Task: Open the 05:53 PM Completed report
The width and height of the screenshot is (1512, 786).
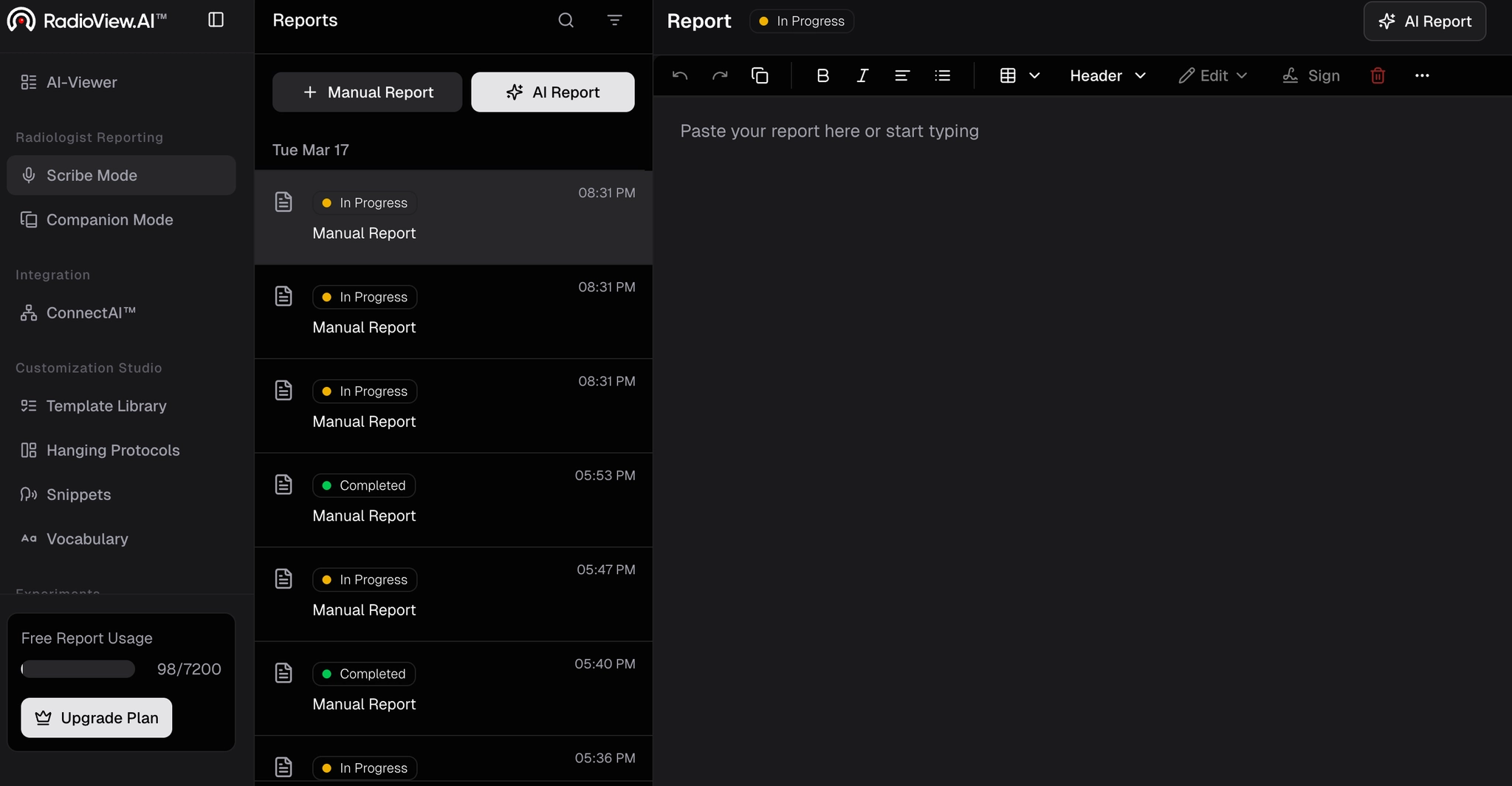Action: coord(453,500)
